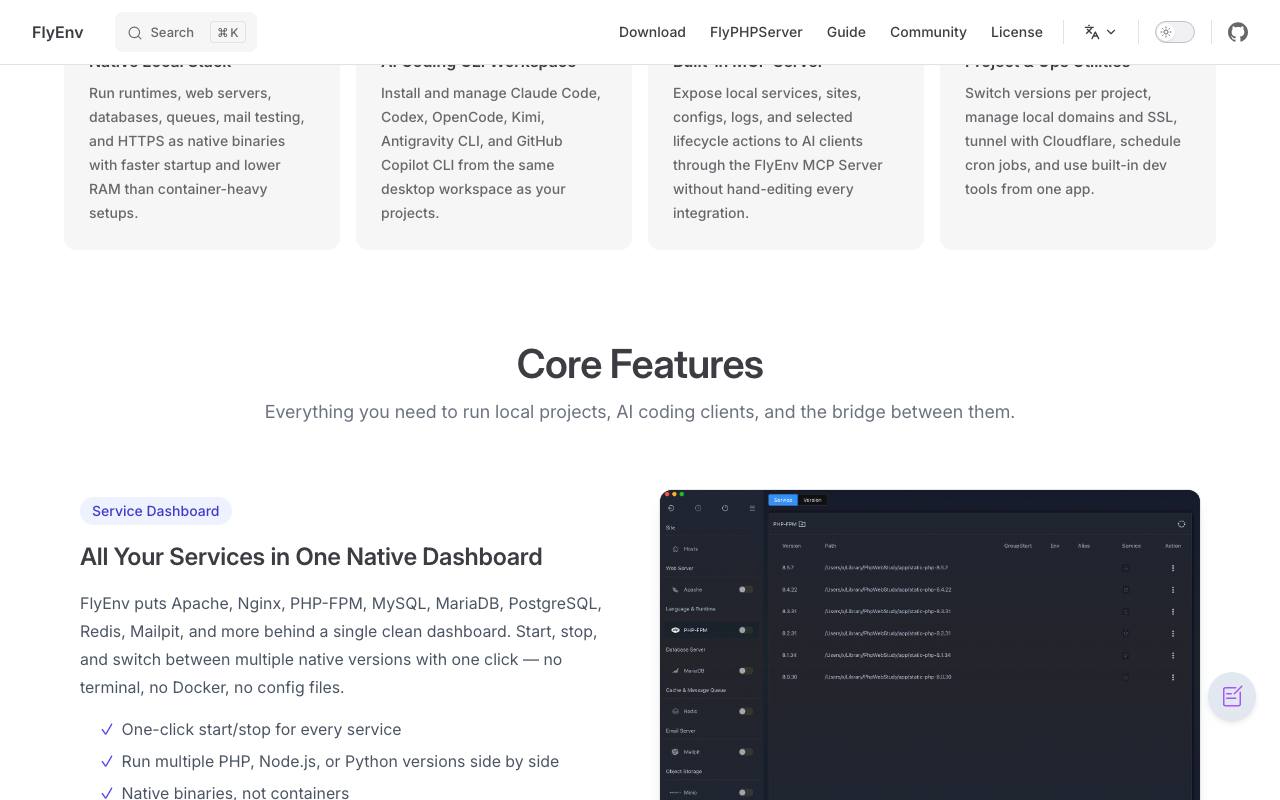
Task: Toggle the Mailpit service switch
Action: click(x=745, y=752)
